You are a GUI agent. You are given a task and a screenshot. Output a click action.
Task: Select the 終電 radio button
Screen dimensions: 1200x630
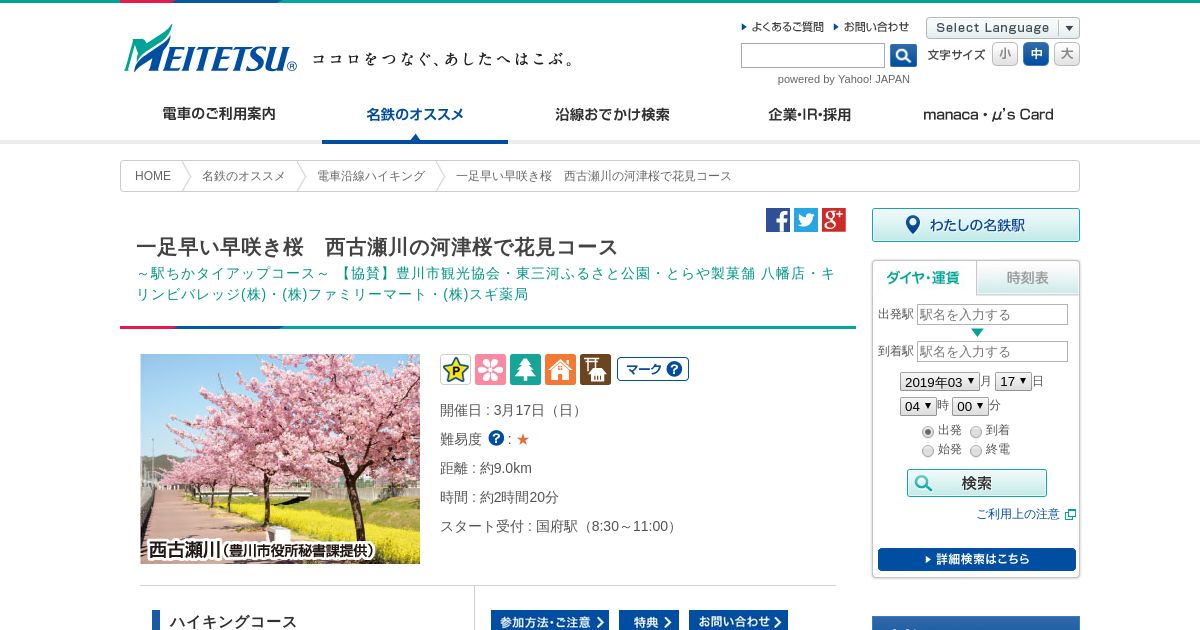976,451
